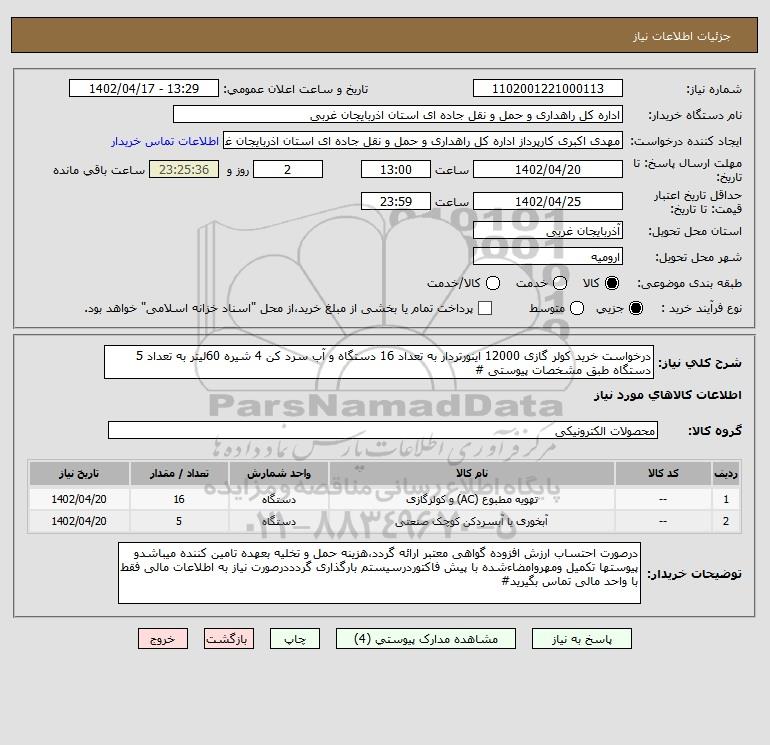The width and height of the screenshot is (770, 745).
Task: Select the خدمت radio button
Action: pos(560,283)
